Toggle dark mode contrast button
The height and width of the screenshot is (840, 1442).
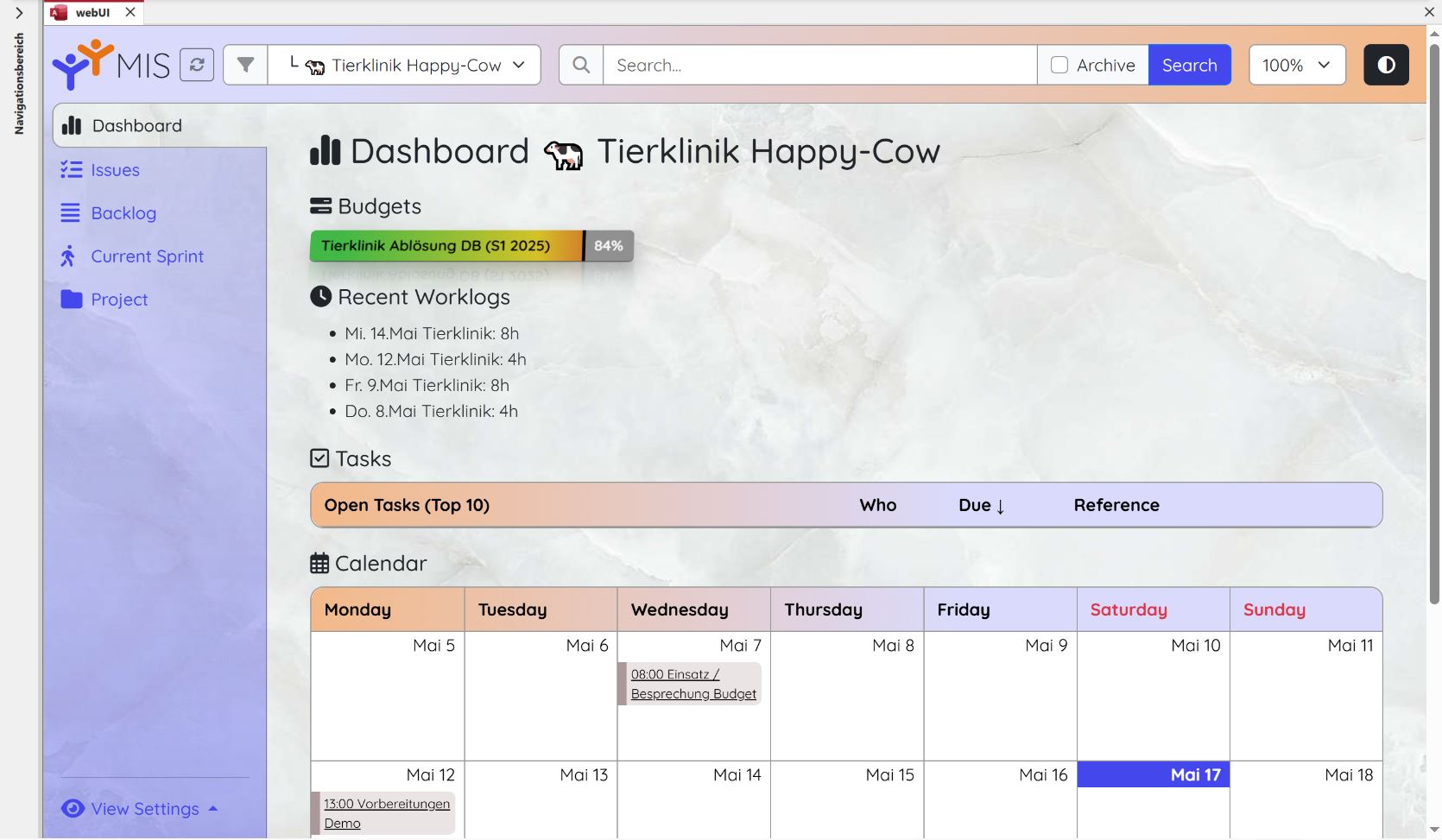click(1386, 65)
